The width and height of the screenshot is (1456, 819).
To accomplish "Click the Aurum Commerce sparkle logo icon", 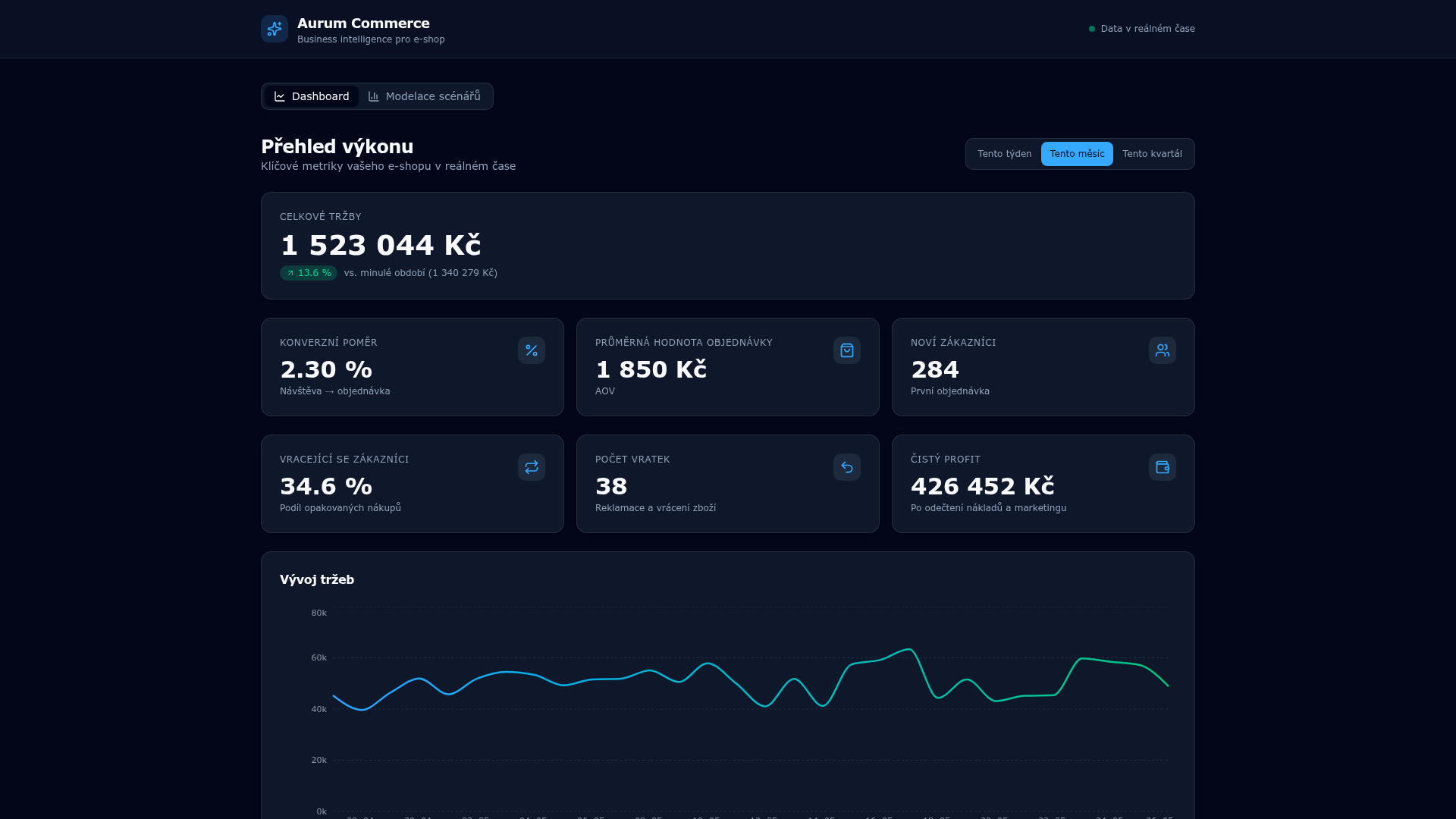I will [275, 29].
